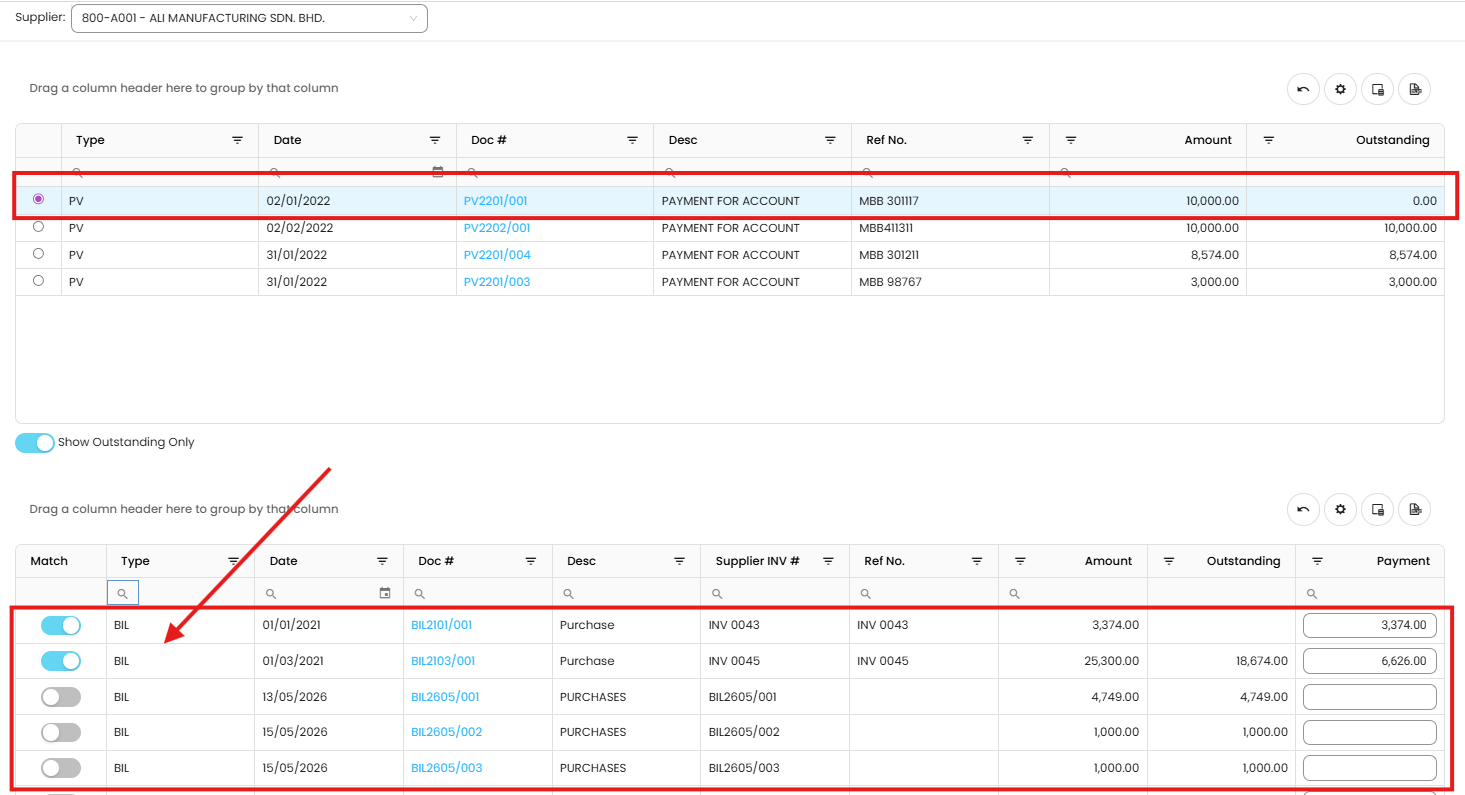
Task: Open Supplier INV # column filter
Action: [828, 561]
